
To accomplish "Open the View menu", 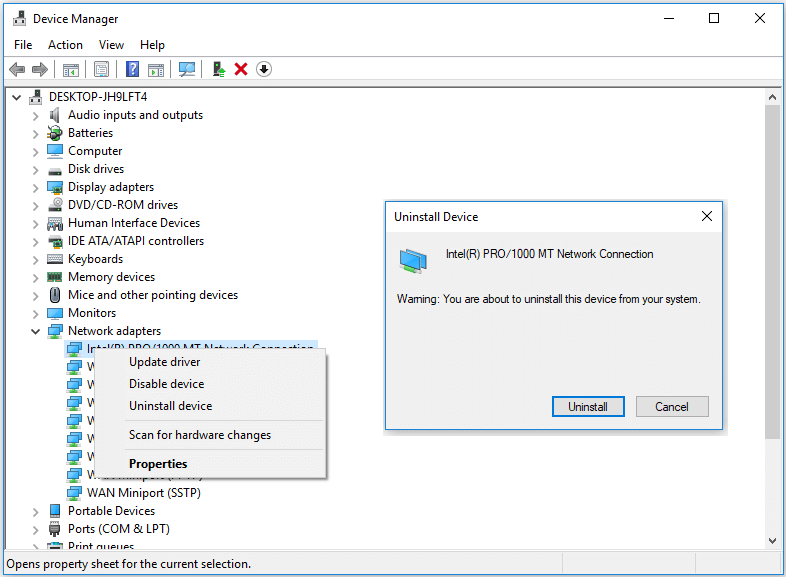I will pos(111,45).
